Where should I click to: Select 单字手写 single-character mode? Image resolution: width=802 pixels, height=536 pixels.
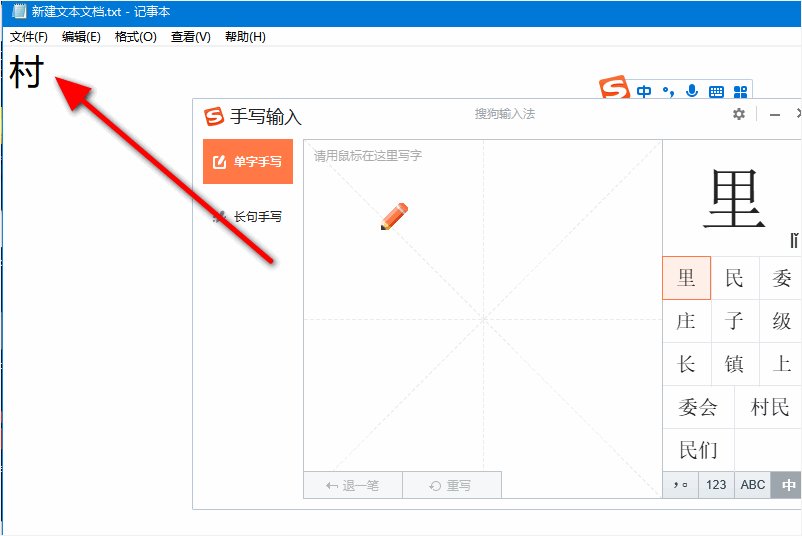pyautogui.click(x=248, y=162)
